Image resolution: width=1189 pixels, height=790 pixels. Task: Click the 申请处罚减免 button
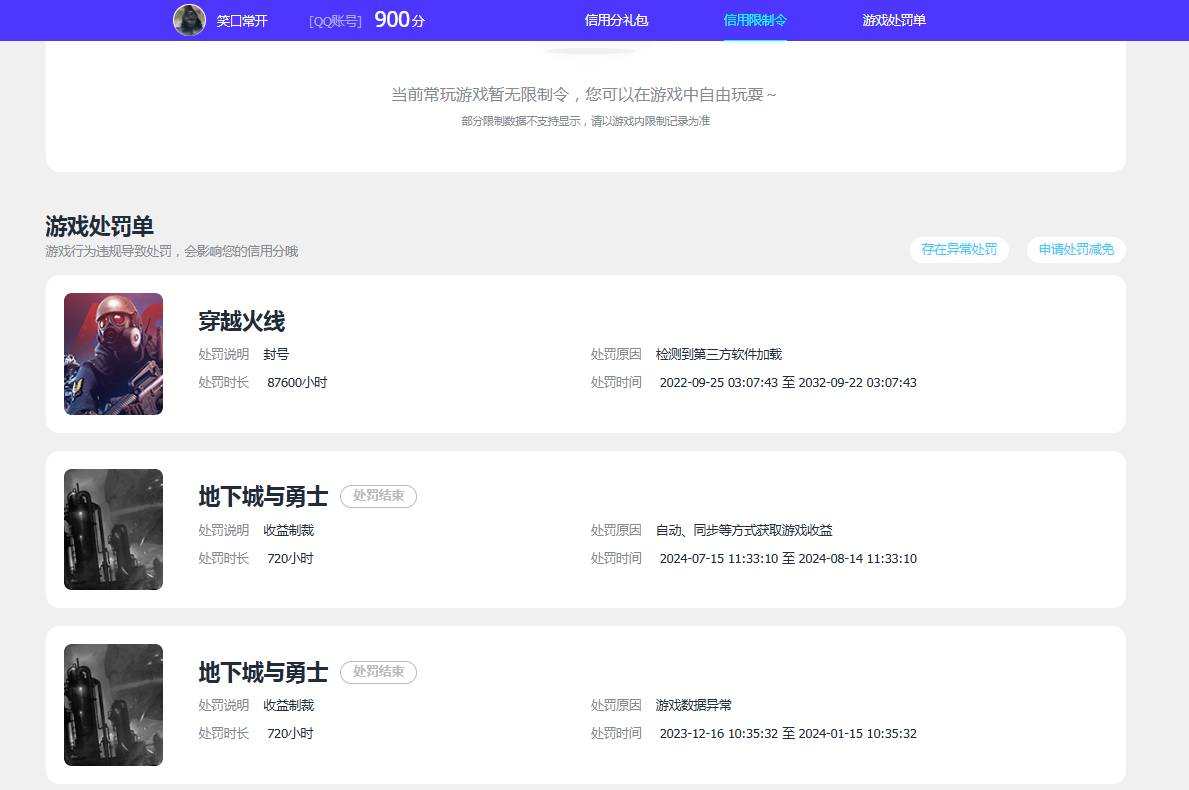[x=1076, y=249]
